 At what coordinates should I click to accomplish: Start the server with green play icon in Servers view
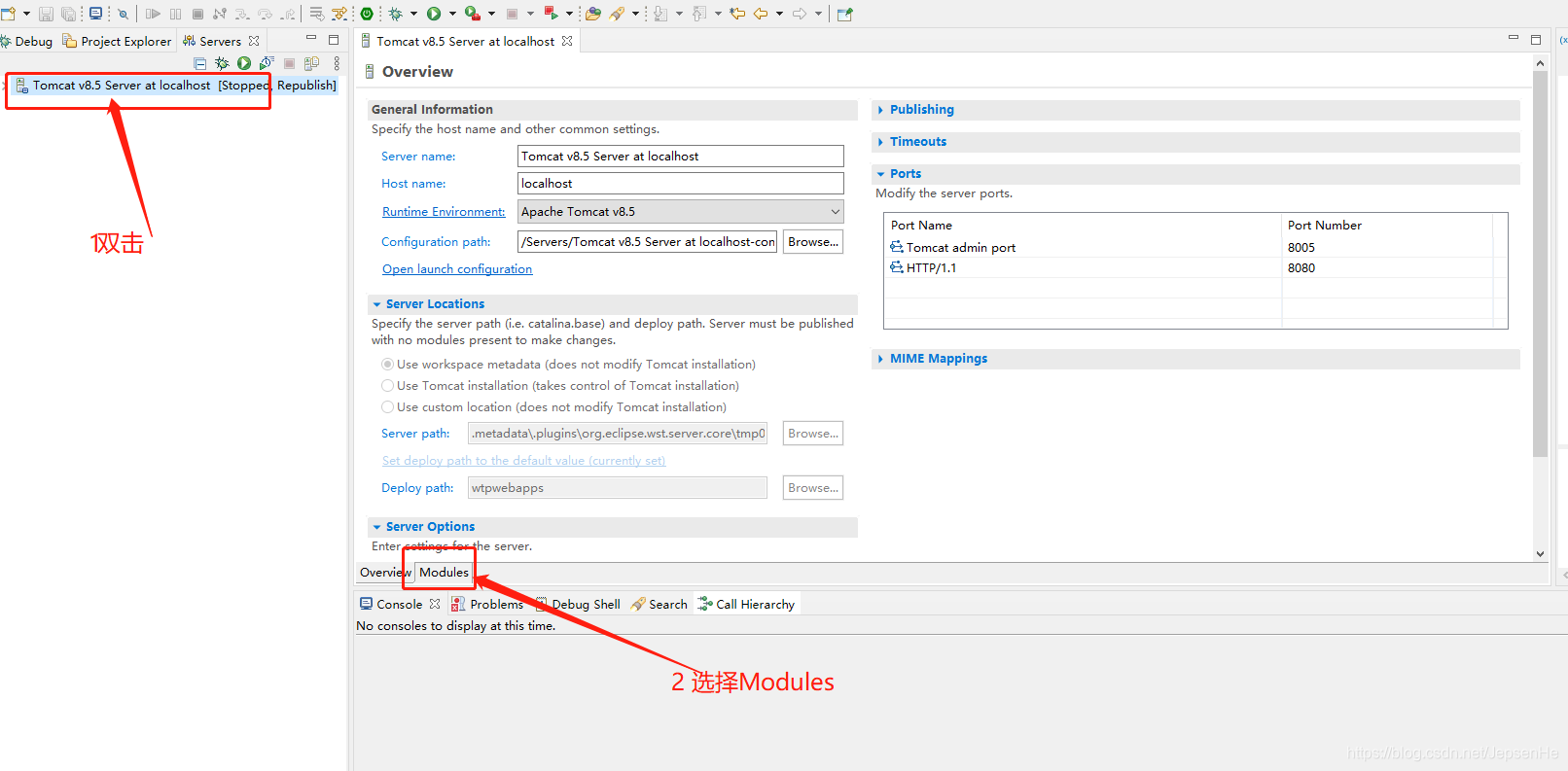click(x=244, y=63)
